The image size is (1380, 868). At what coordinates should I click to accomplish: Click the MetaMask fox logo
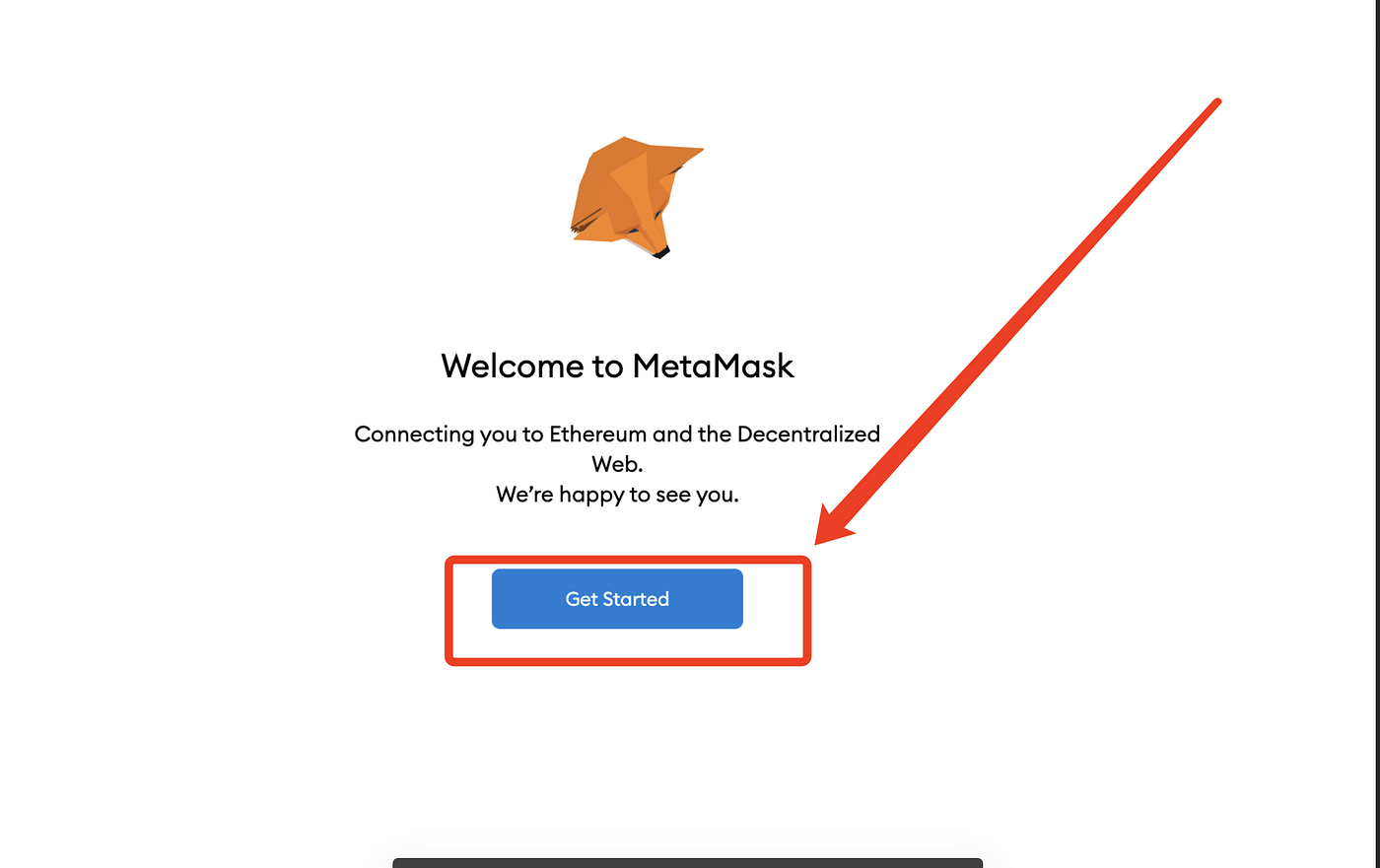tap(636, 197)
